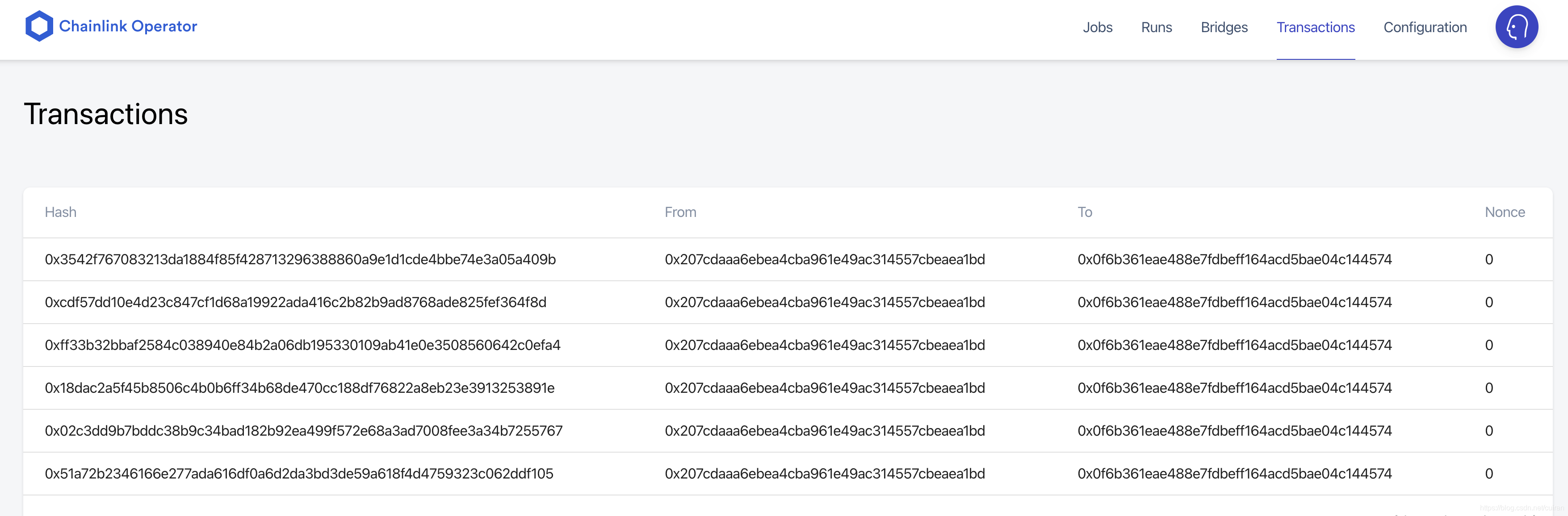Open transaction hash starting with 0x3542f767
Image resolution: width=1568 pixels, height=516 pixels.
[x=300, y=259]
